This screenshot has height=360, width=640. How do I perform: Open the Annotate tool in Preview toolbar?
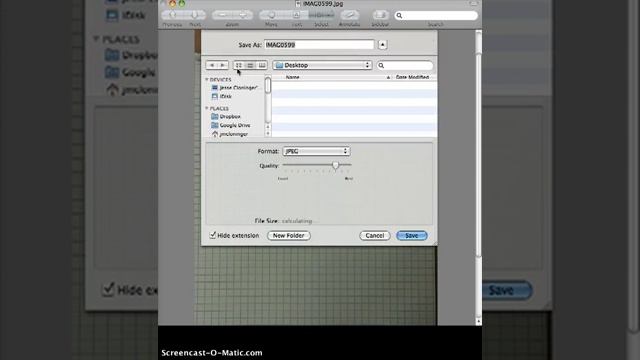tap(349, 15)
